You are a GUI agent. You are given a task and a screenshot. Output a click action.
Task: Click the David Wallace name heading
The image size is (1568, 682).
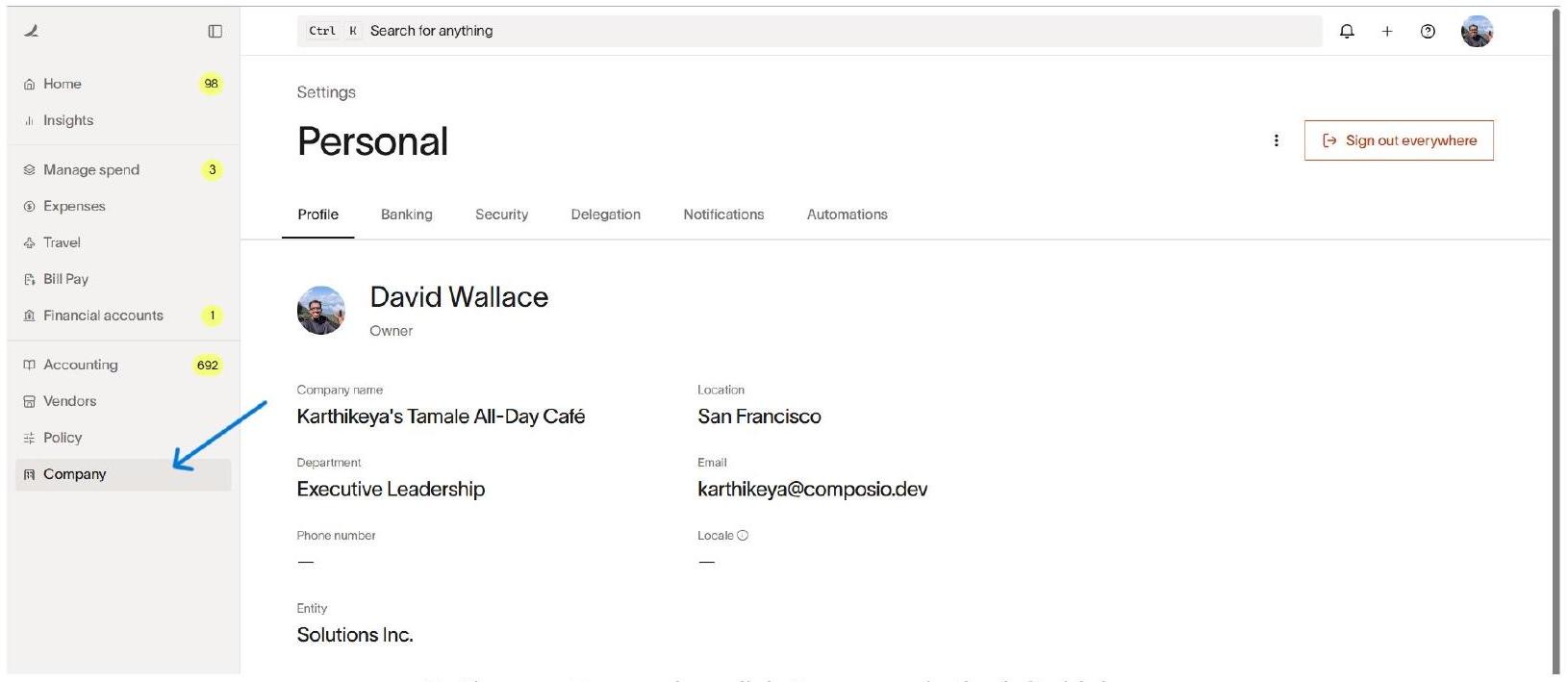(x=459, y=297)
